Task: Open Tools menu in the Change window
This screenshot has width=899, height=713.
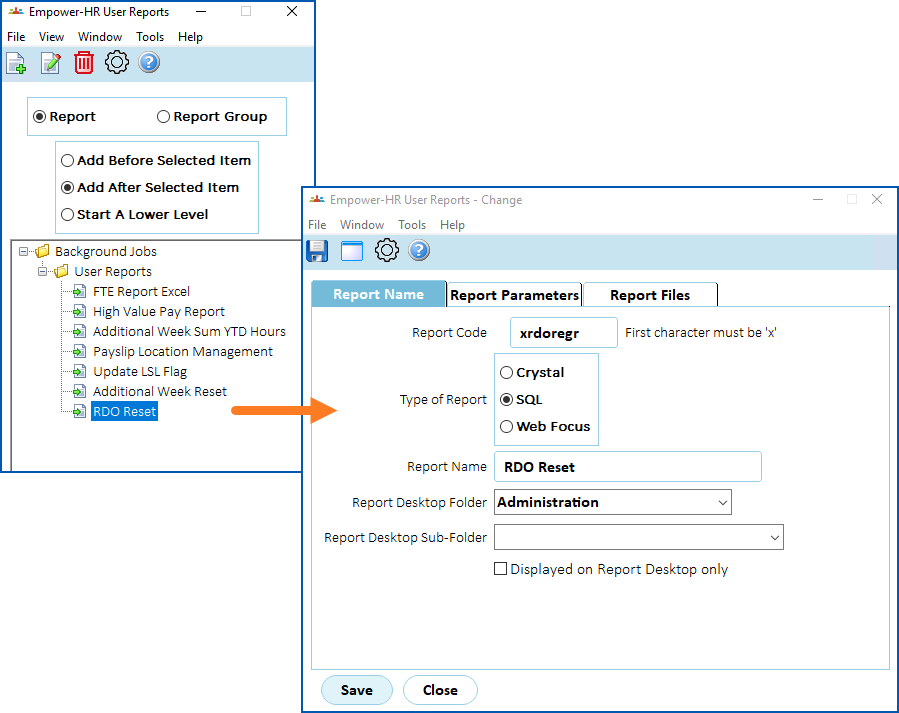Action: pyautogui.click(x=412, y=225)
